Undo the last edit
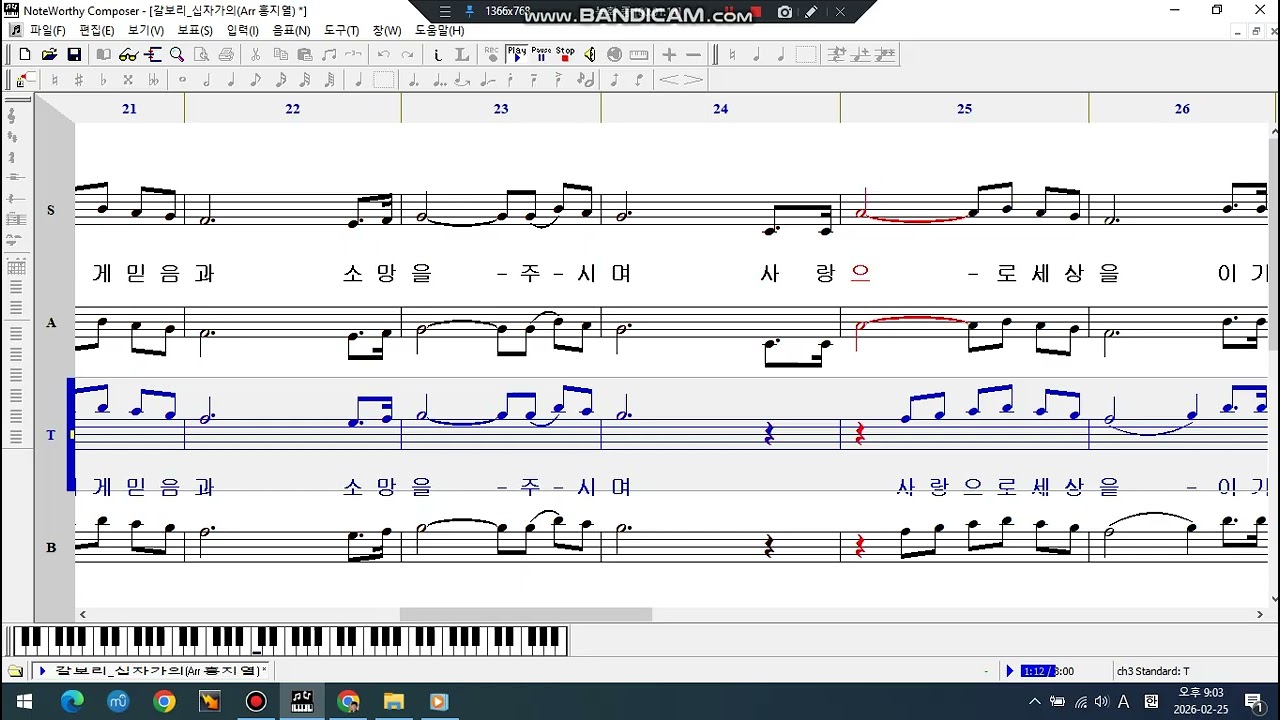The image size is (1280, 720). [383, 55]
